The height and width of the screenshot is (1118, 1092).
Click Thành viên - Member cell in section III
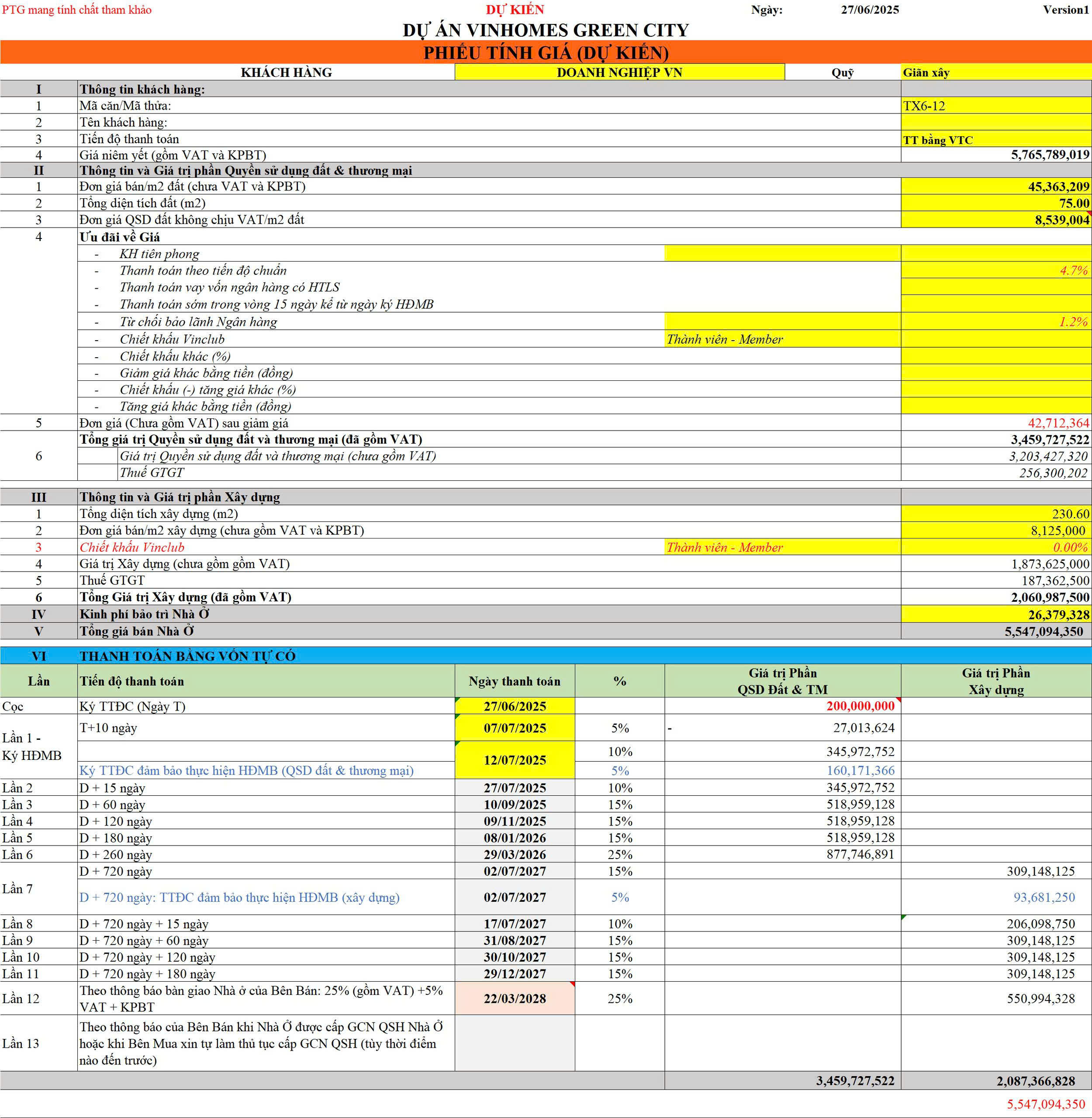click(x=782, y=547)
